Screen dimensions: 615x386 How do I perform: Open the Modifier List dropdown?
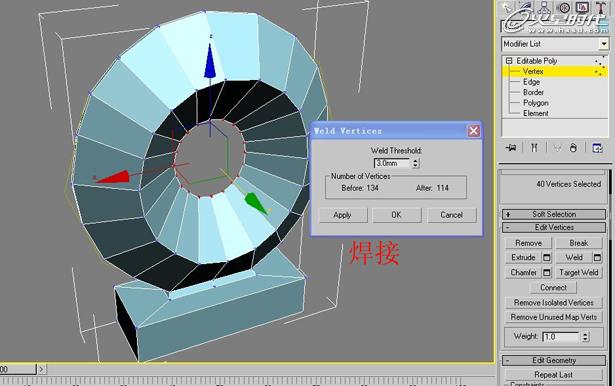[x=604, y=44]
